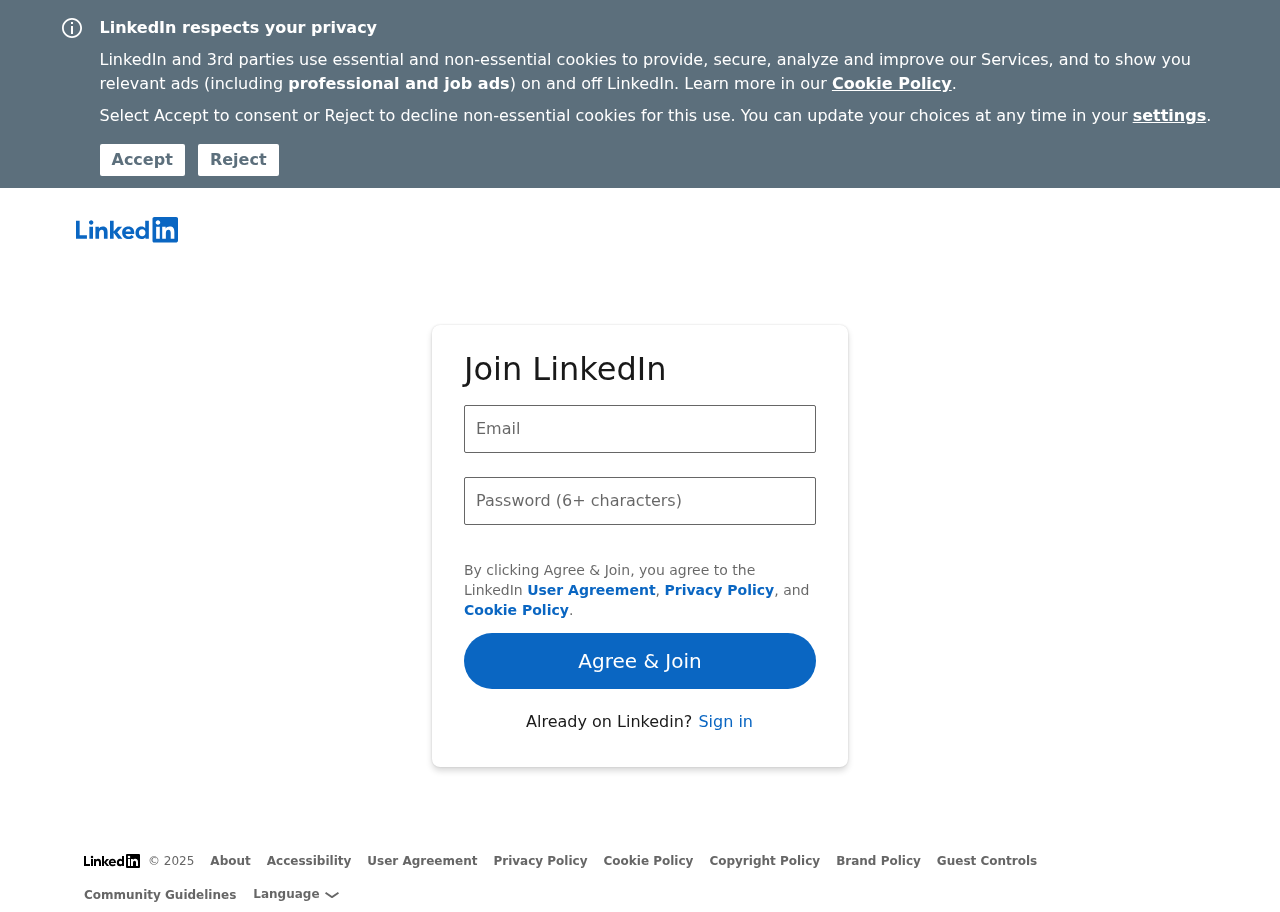Expand the Language dropdown in footer

296,895
